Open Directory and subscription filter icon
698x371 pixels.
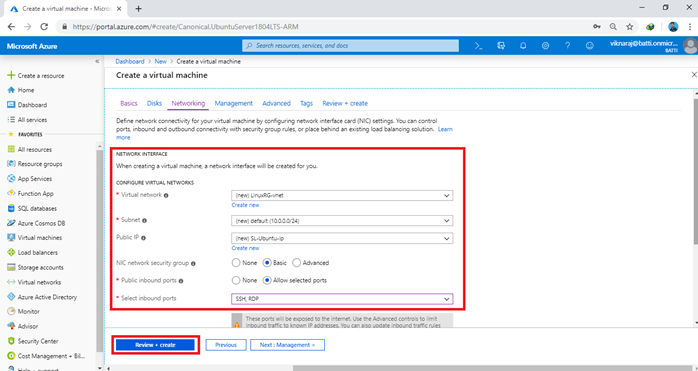click(501, 45)
